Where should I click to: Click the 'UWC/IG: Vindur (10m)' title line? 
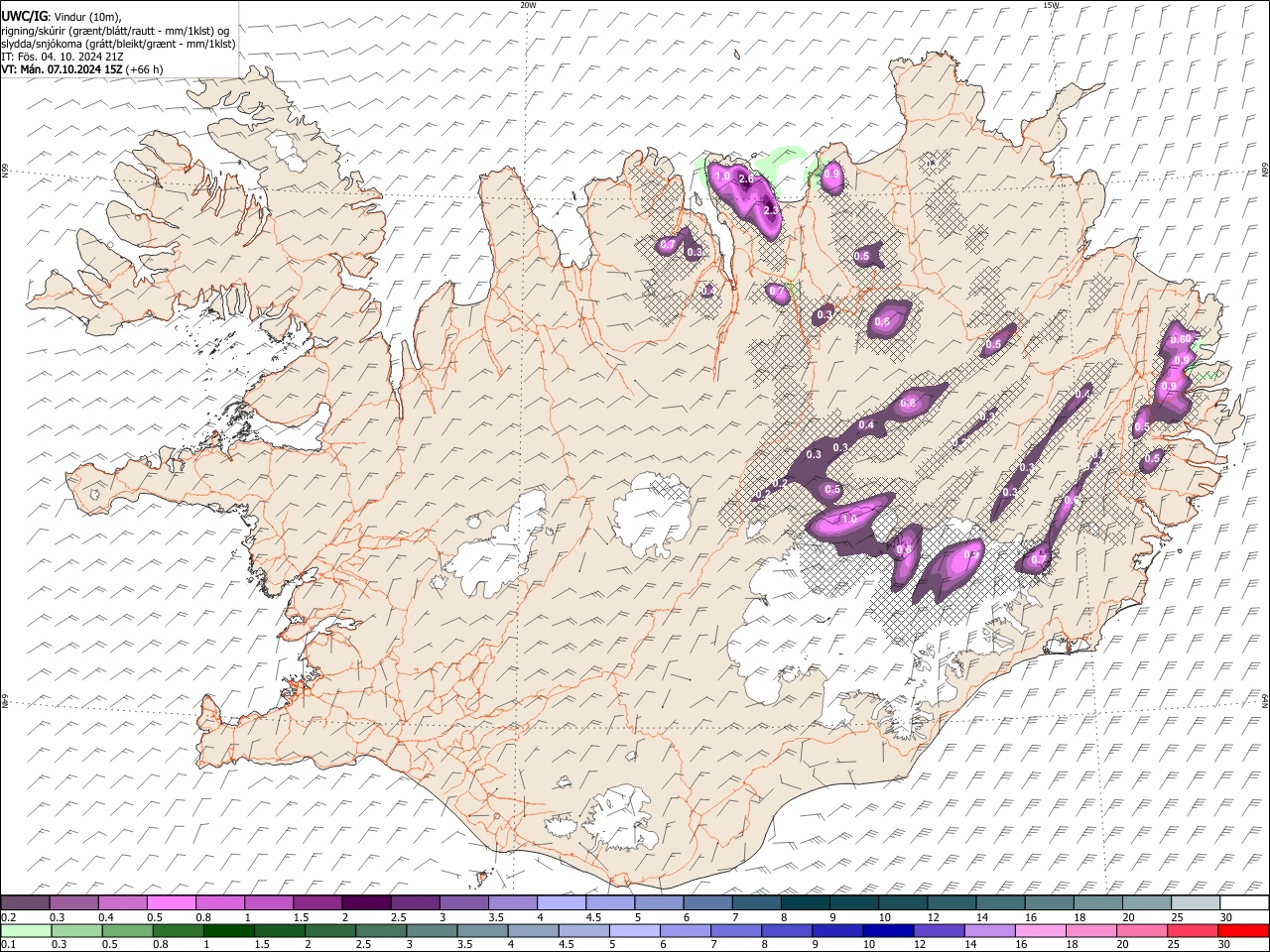point(62,17)
